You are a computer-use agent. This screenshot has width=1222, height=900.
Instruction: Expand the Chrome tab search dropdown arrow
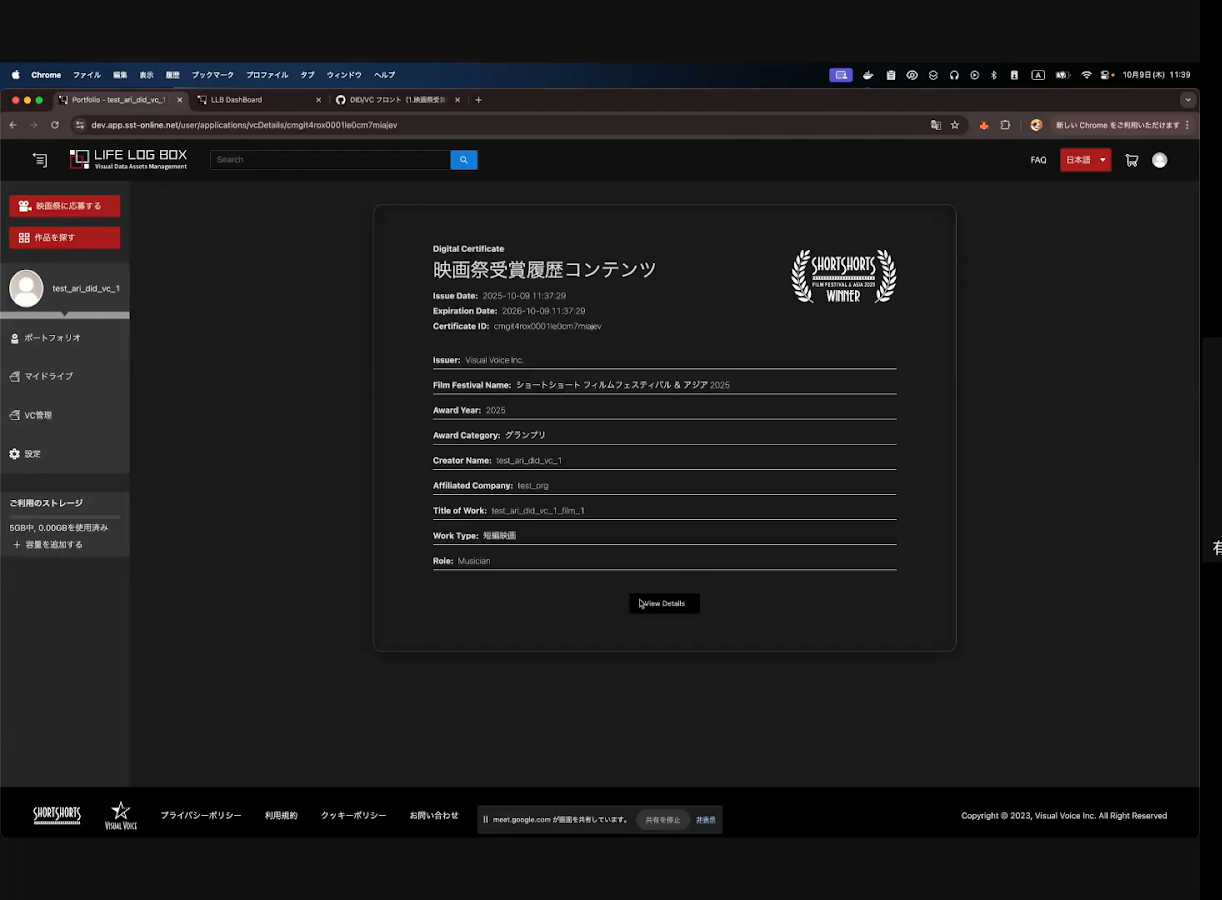point(1188,100)
